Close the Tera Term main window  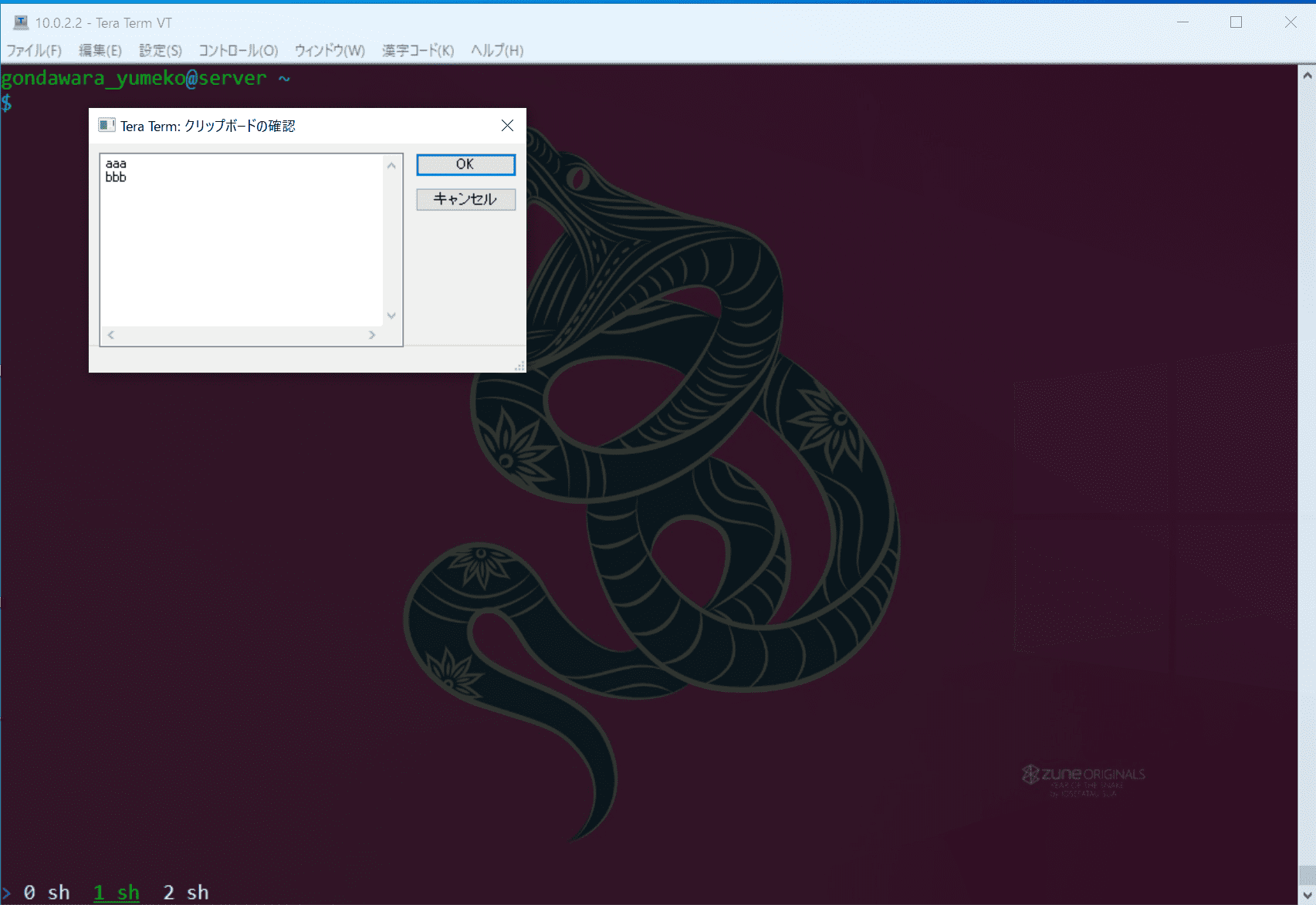pyautogui.click(x=1291, y=22)
